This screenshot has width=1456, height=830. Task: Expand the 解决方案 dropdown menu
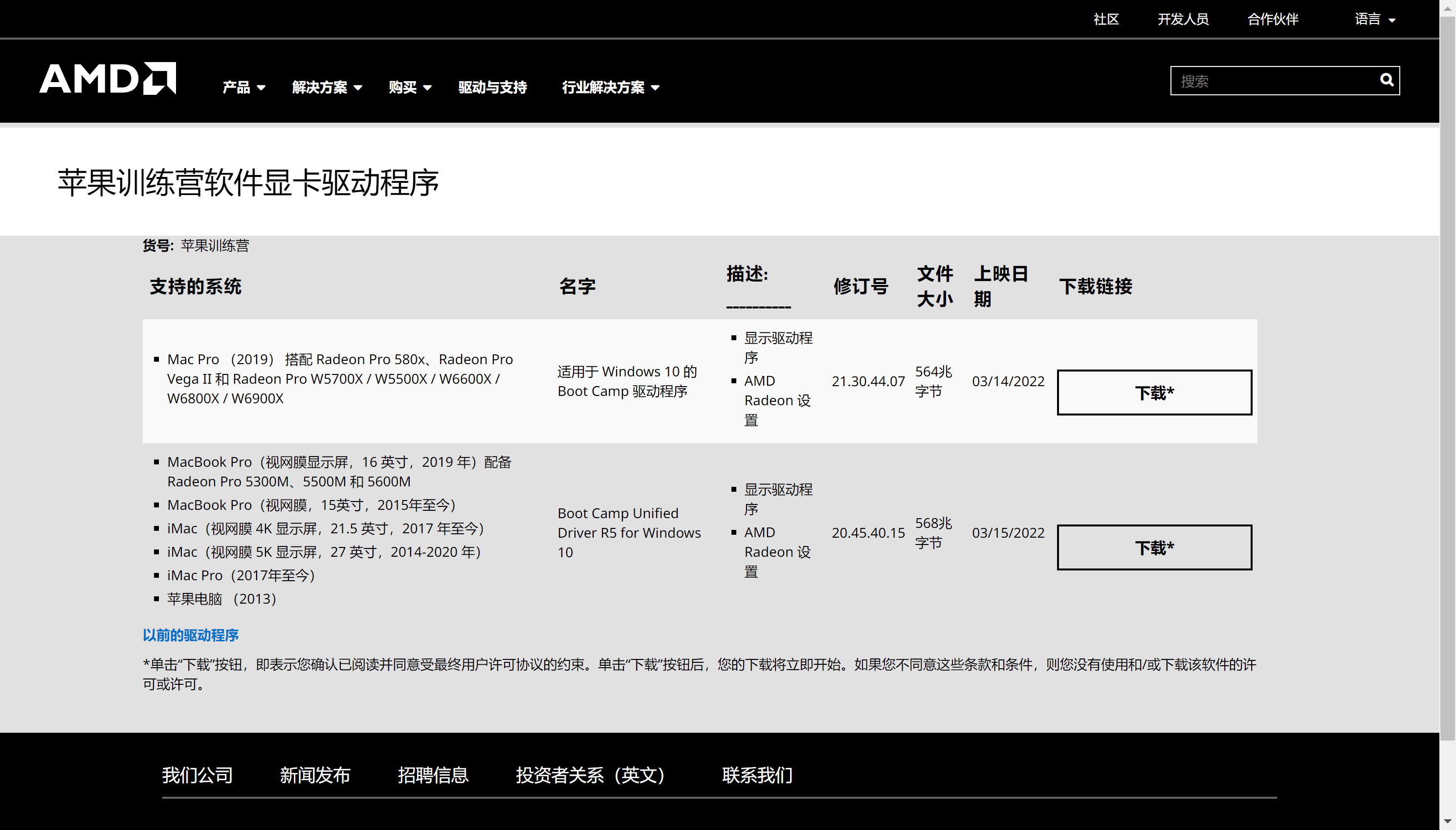327,87
